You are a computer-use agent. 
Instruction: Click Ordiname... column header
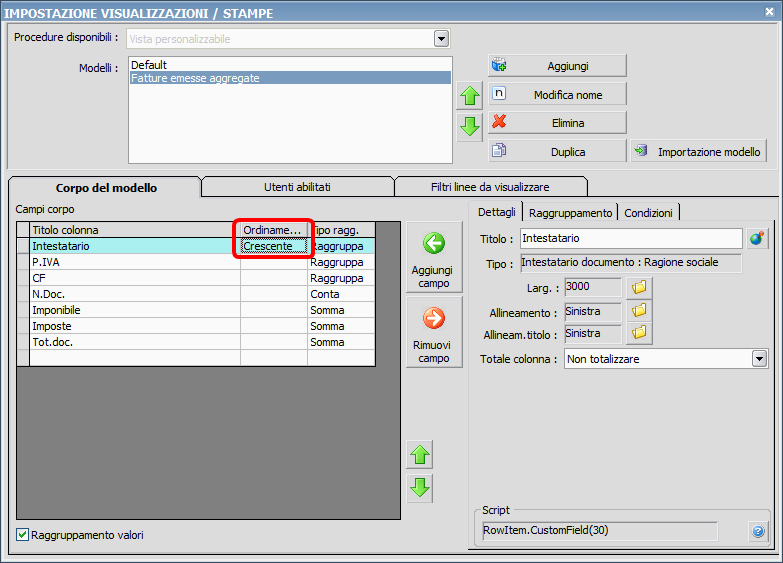274,230
